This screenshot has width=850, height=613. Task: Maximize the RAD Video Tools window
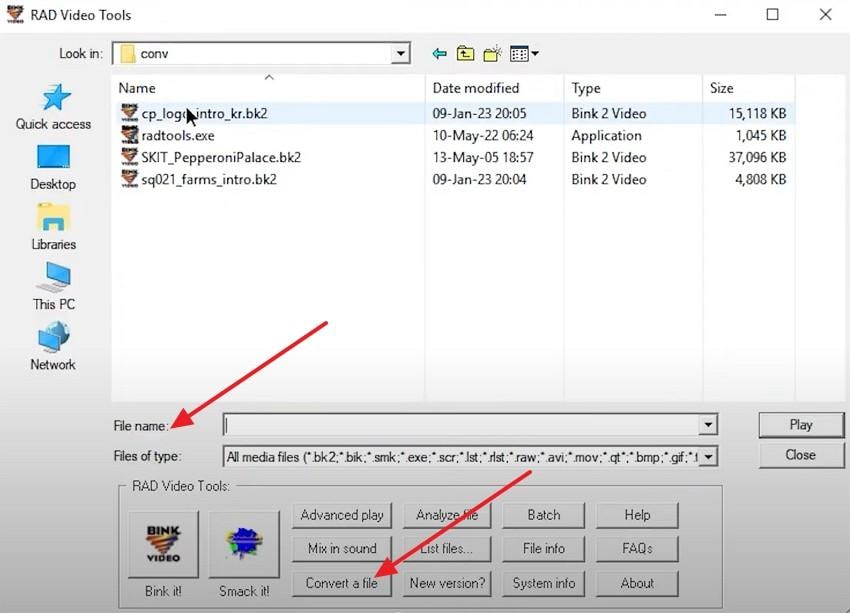(772, 15)
